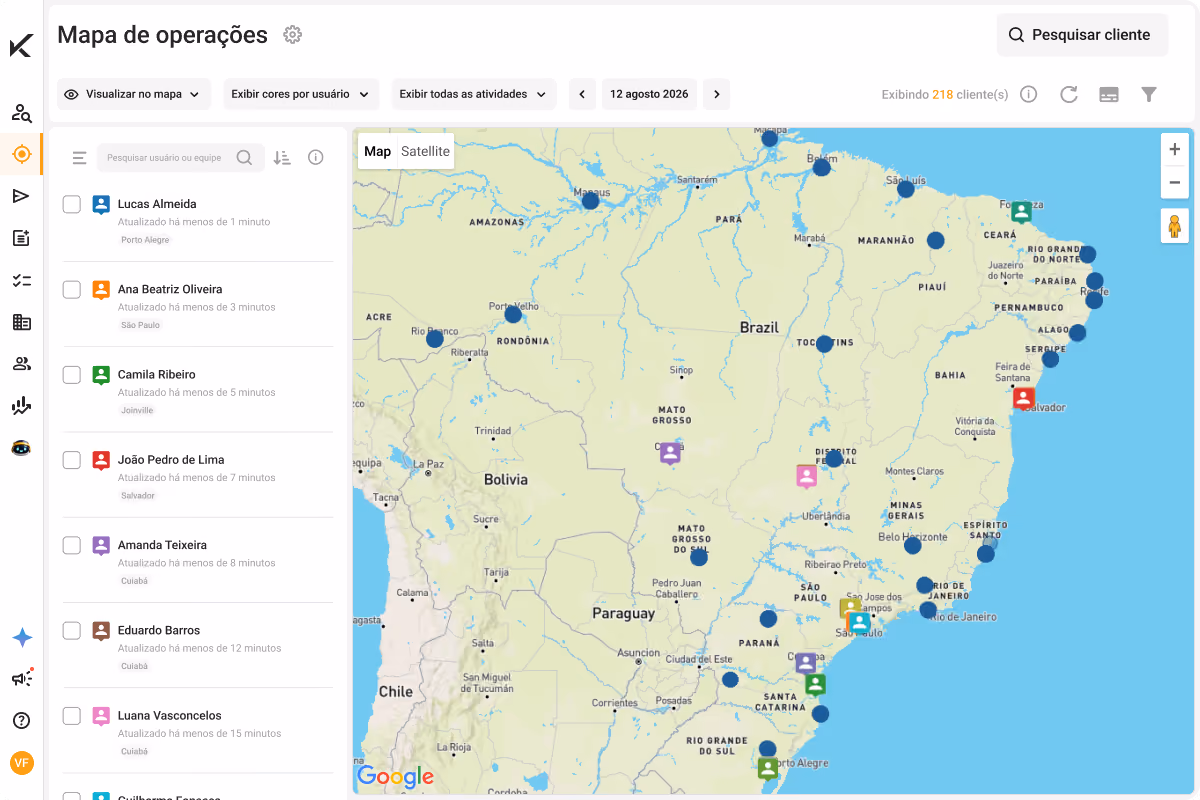Click the info icon in user panel

point(316,157)
